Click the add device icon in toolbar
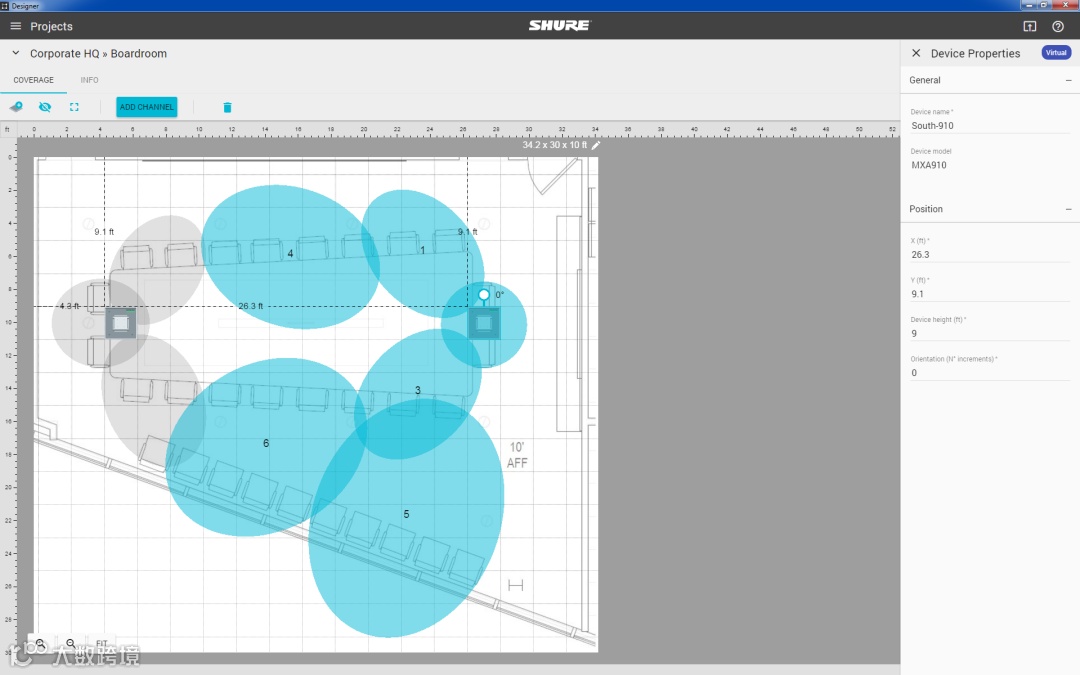1080x675 pixels. click(x=16, y=107)
